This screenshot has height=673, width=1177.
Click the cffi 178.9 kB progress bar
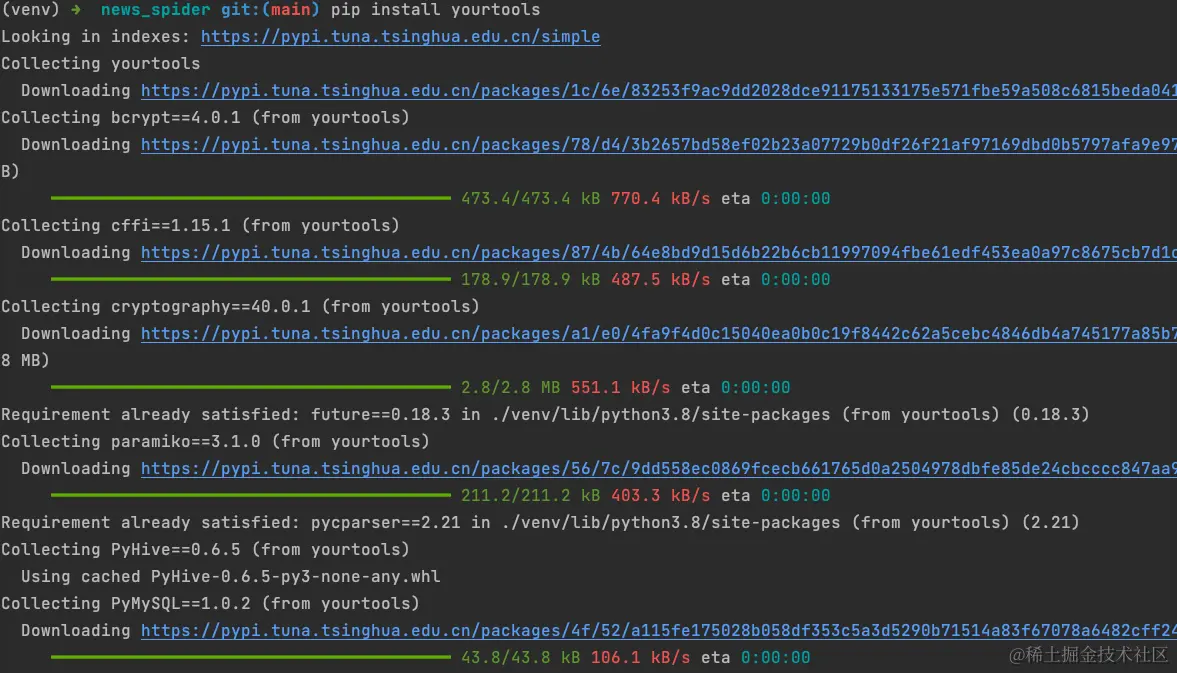[250, 279]
